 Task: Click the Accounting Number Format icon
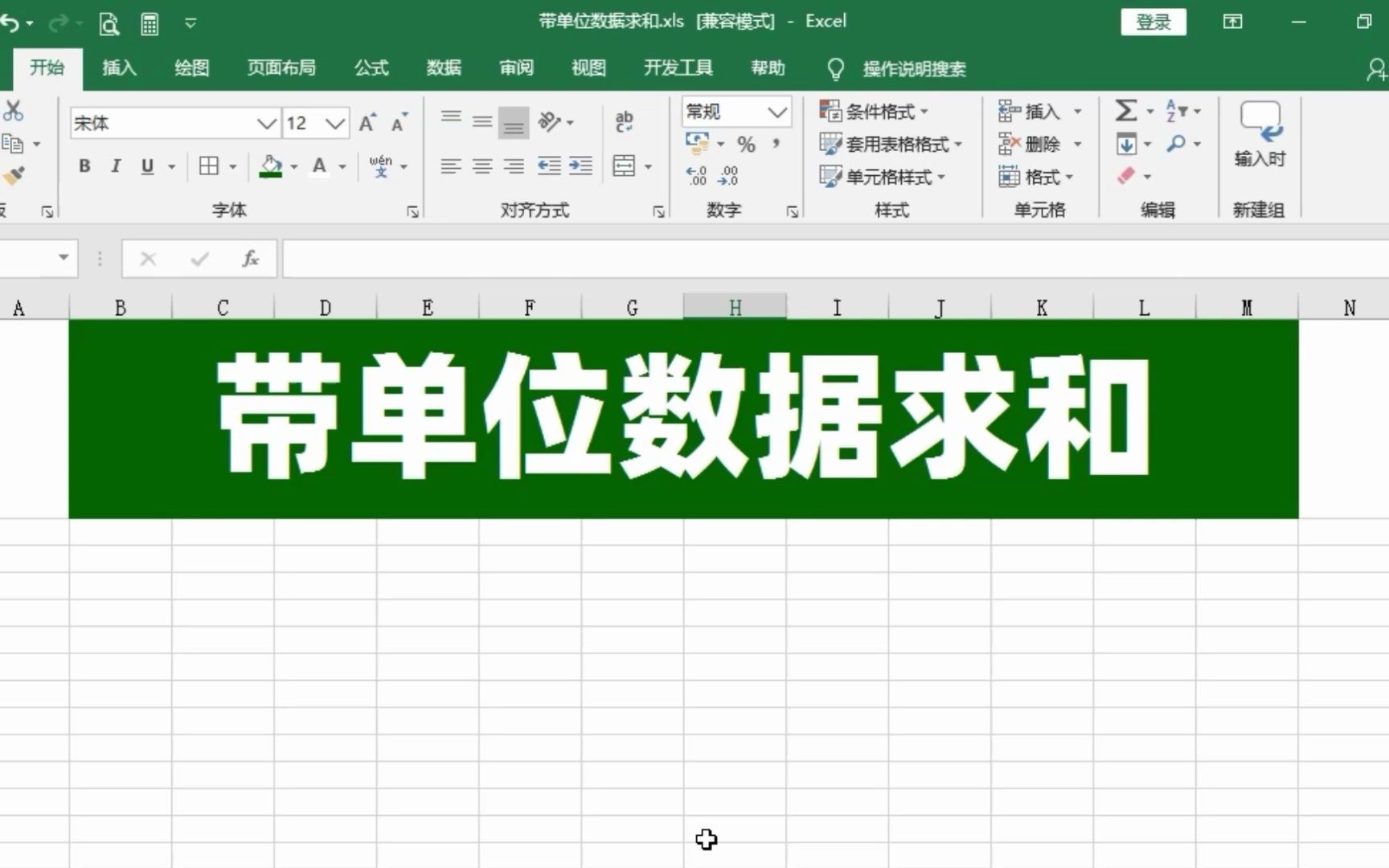697,144
